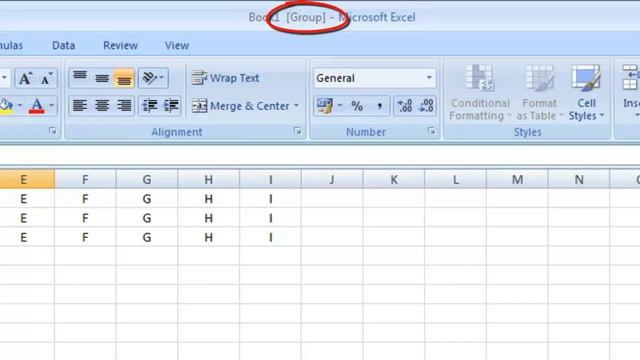Expand Accounting Number Format arrow
Screen dimensions: 640x360
point(340,106)
